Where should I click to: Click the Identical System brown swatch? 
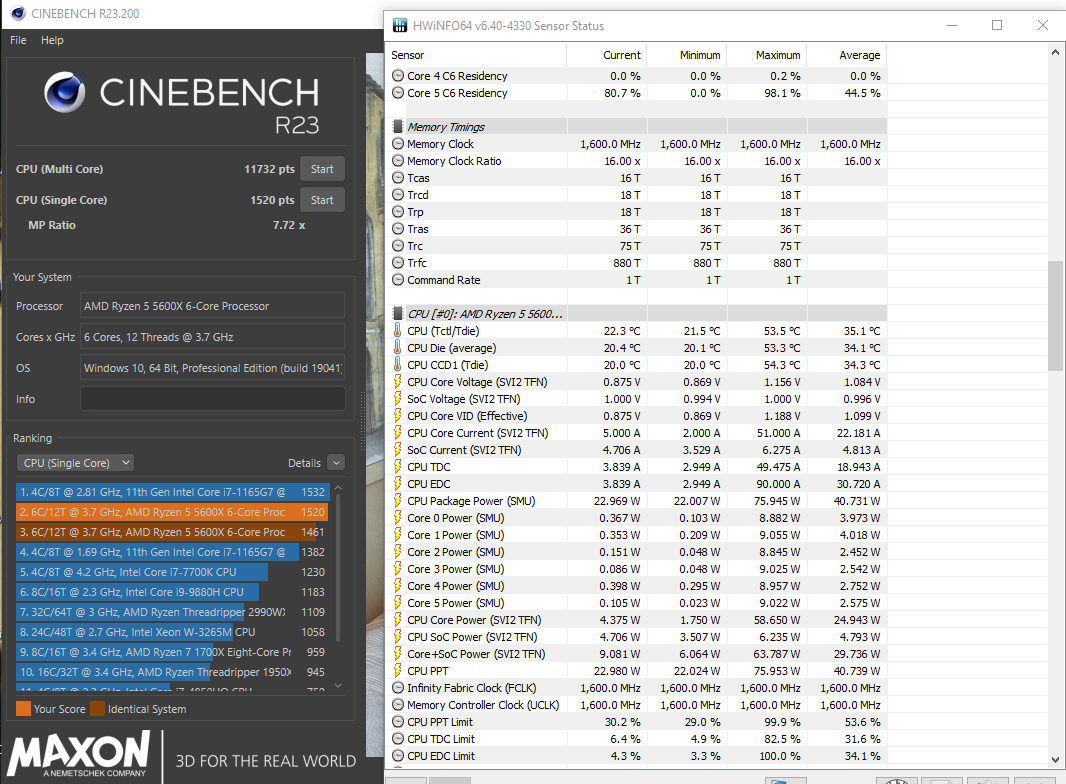point(97,709)
